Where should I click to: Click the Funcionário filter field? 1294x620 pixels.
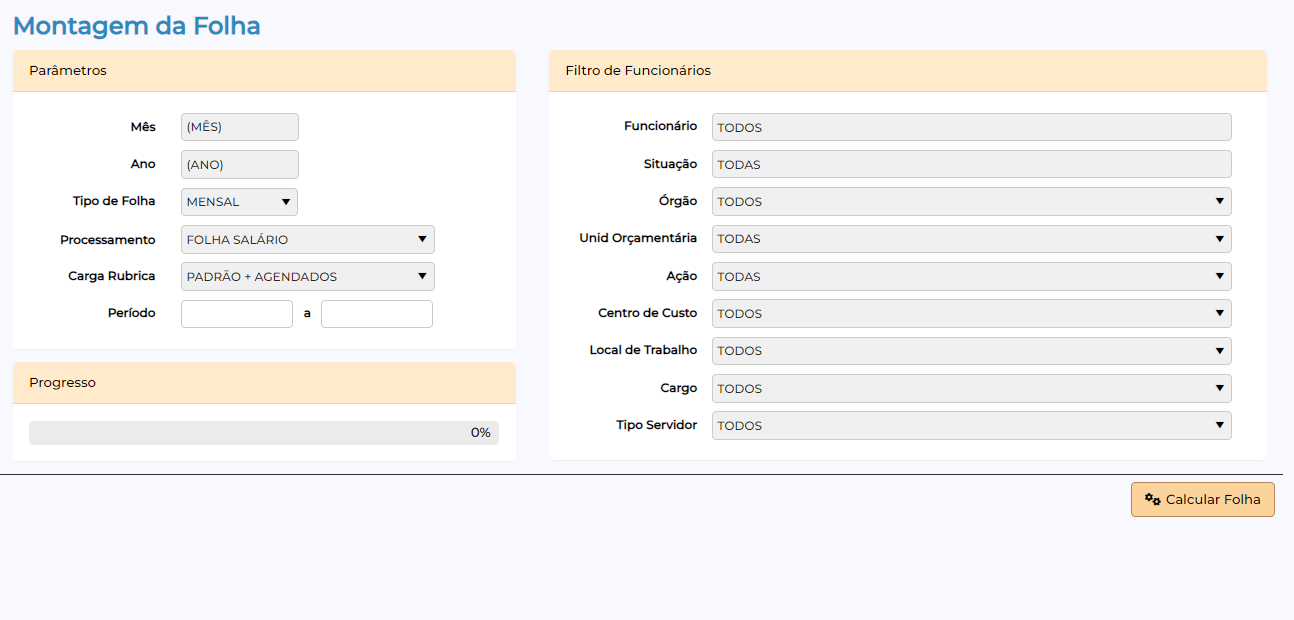[970, 127]
